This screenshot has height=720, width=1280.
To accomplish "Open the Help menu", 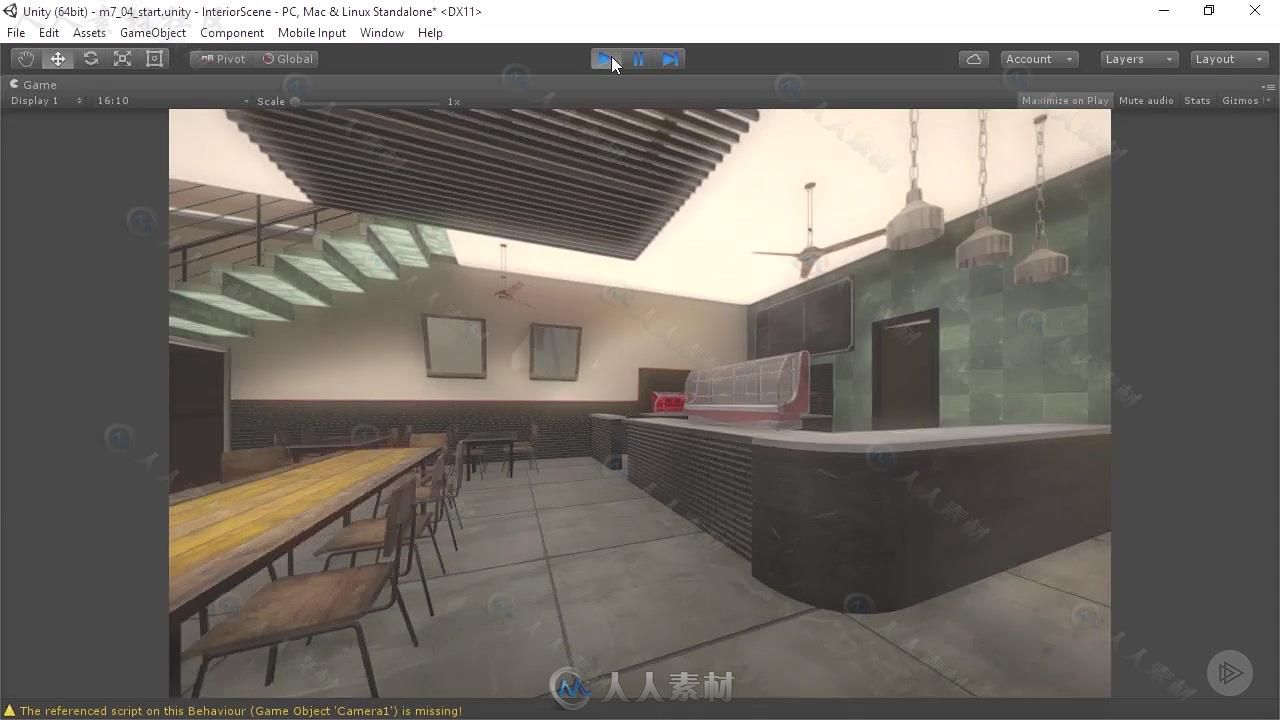I will (430, 33).
